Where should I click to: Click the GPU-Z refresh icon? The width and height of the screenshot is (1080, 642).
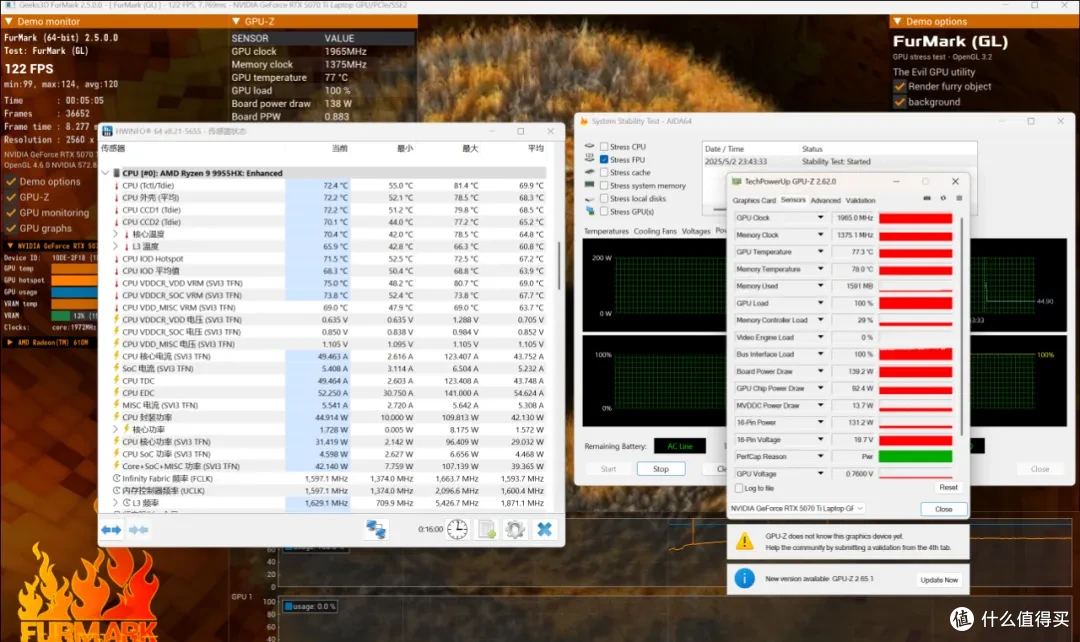943,198
